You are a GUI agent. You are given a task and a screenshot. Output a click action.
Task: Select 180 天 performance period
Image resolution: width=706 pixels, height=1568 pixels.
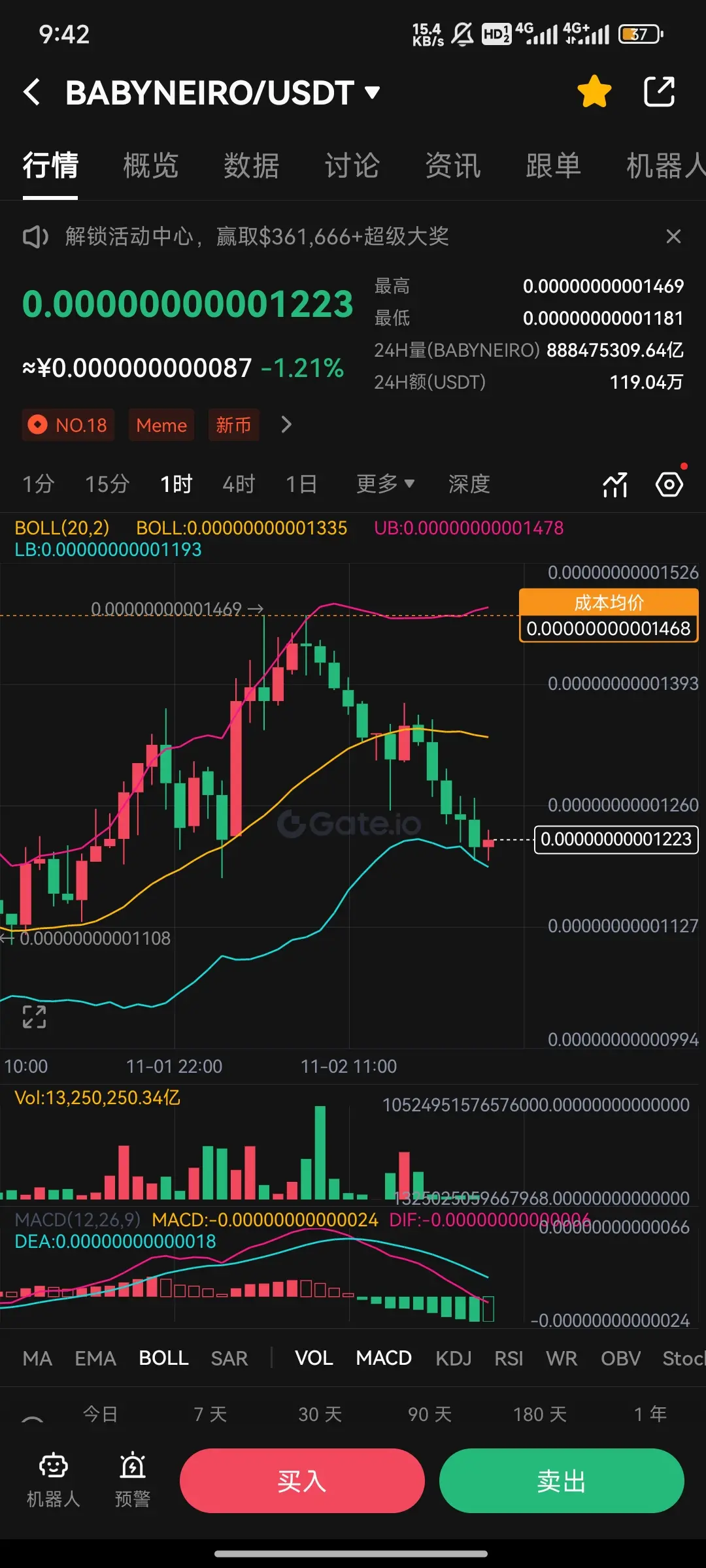click(540, 1414)
